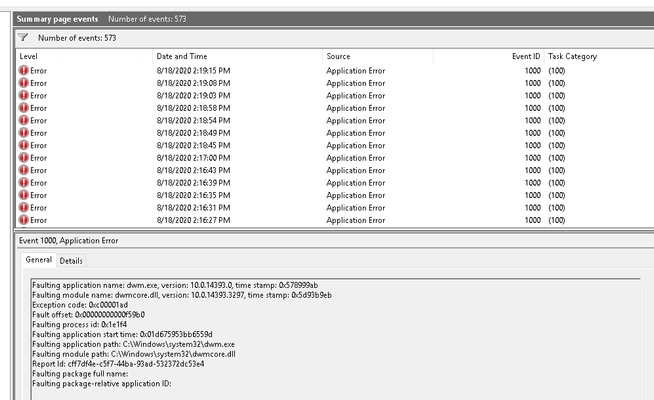
Task: Select error icon of 2:16:27 PM event
Action: click(x=23, y=220)
